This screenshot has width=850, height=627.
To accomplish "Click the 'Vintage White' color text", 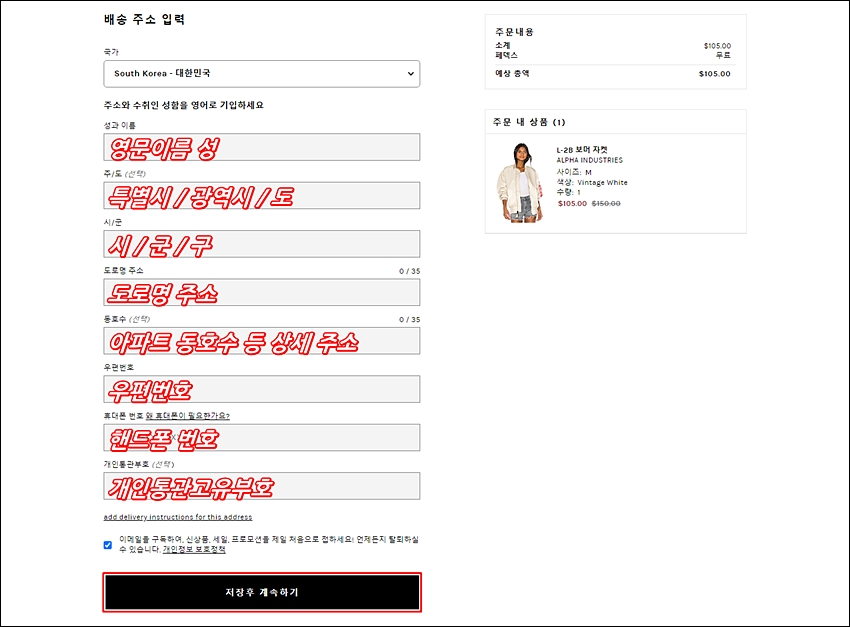I will pos(602,183).
